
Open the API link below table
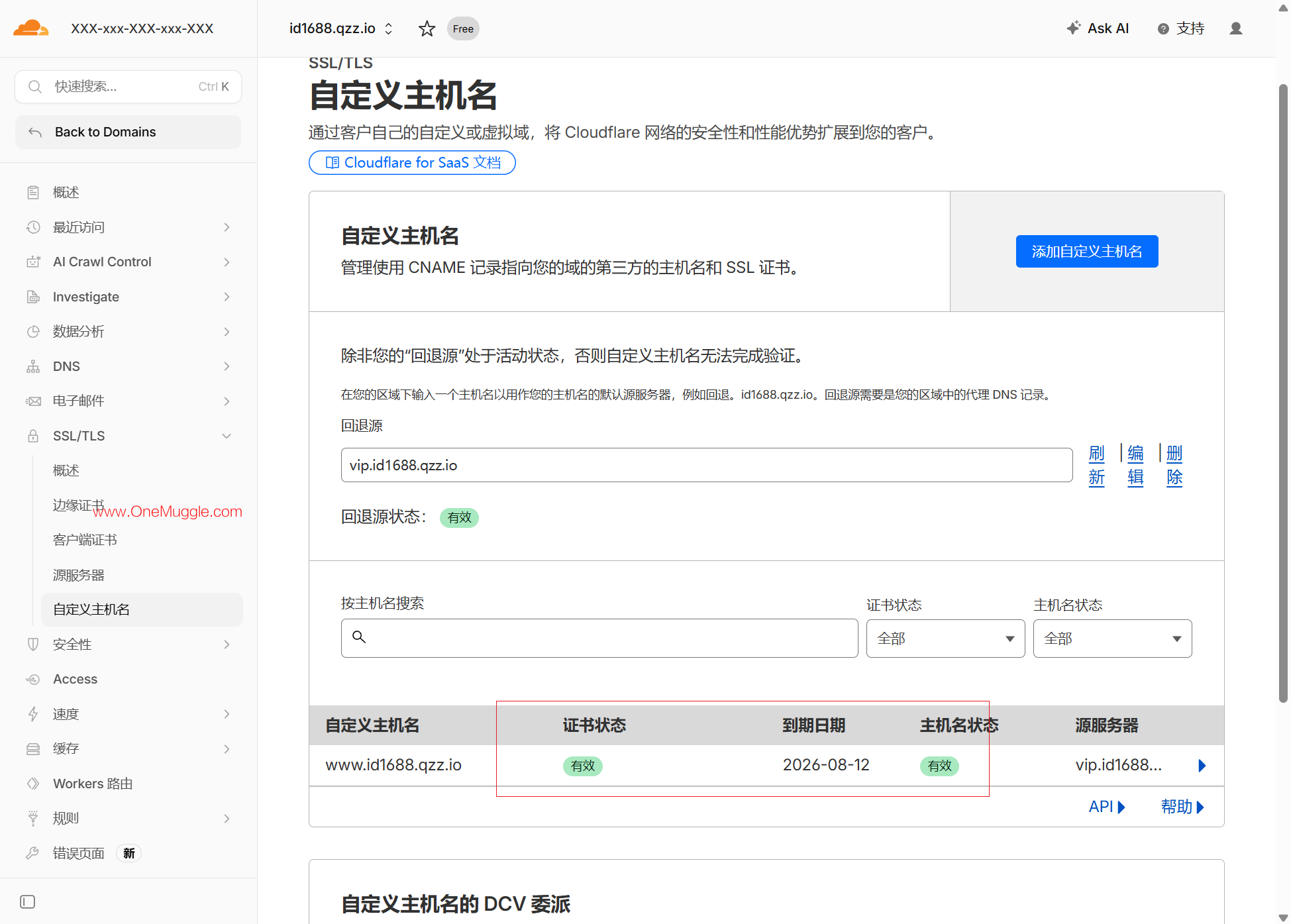[1107, 807]
